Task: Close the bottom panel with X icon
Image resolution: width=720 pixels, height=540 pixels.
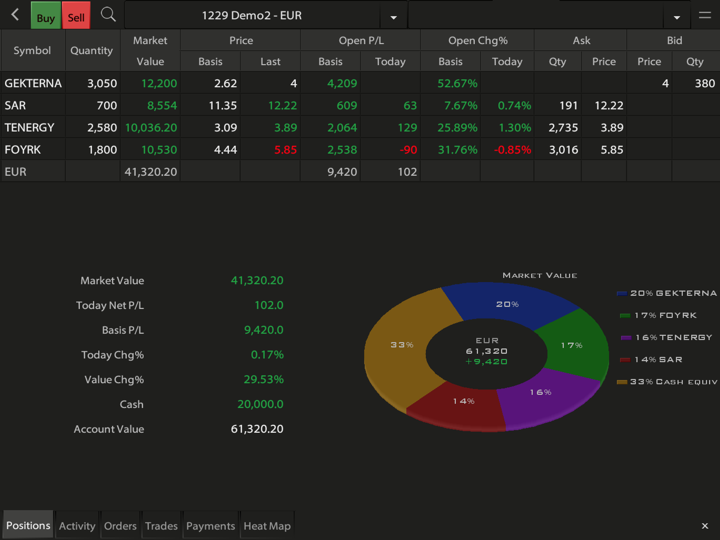Action: click(x=705, y=526)
